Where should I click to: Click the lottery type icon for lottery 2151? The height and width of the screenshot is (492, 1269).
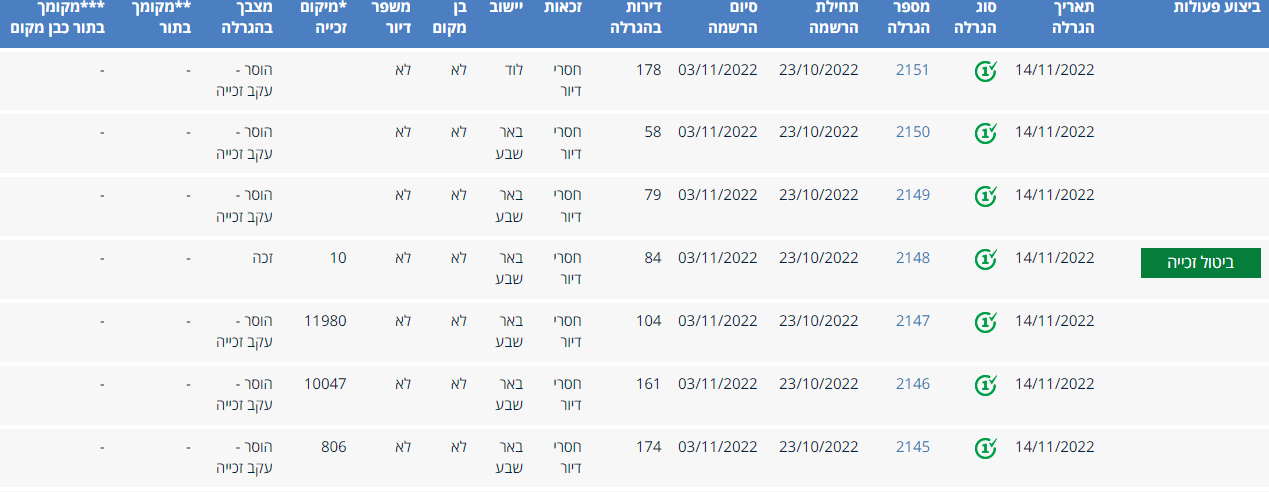[986, 71]
